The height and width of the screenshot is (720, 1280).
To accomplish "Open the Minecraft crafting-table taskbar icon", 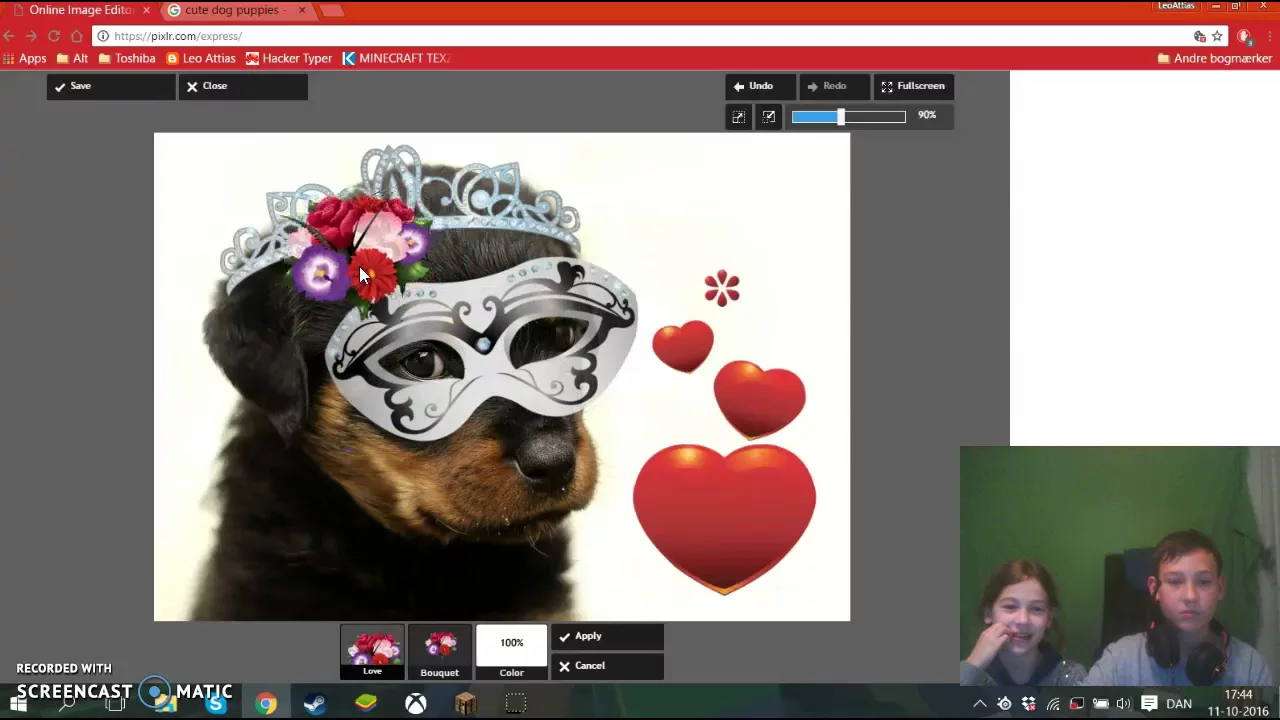I will 465,704.
